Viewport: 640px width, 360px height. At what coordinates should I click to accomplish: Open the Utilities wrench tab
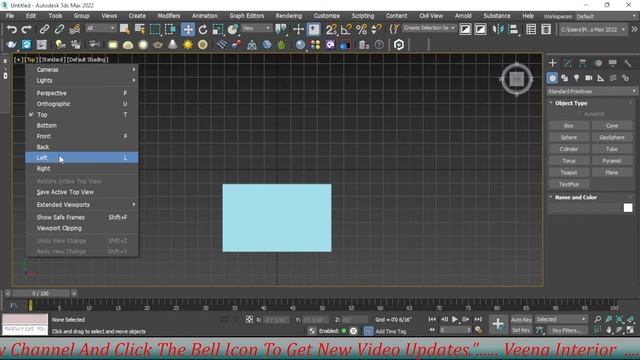click(628, 63)
